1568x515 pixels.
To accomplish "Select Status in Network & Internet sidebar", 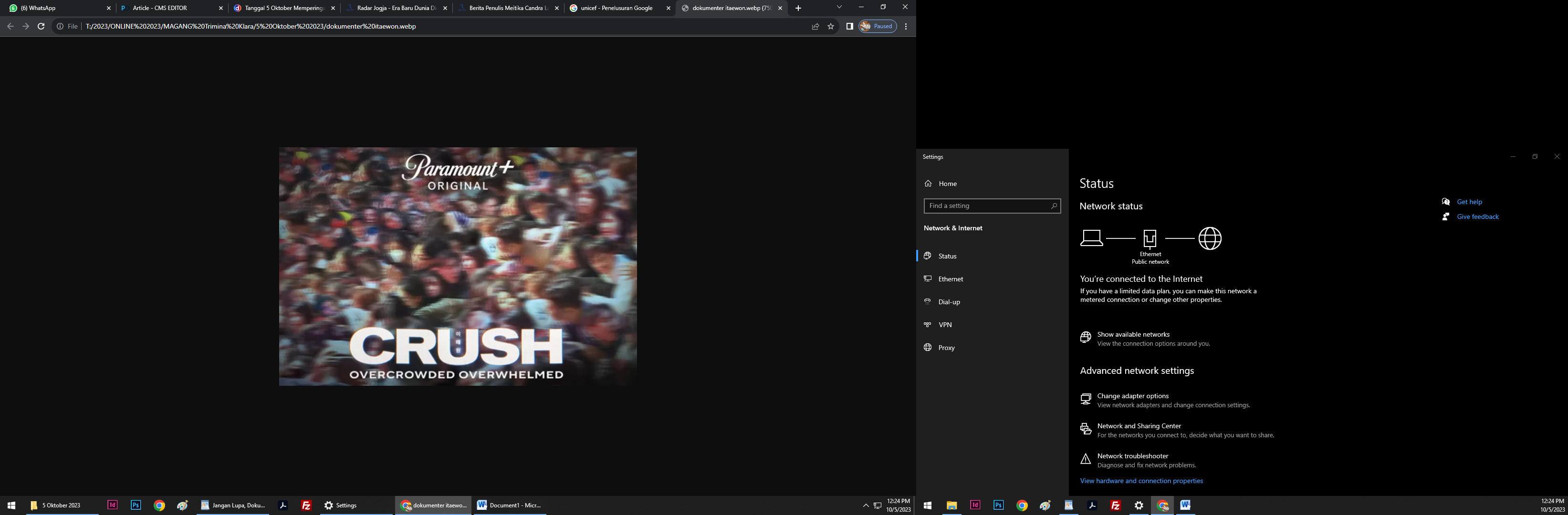I will click(992, 256).
